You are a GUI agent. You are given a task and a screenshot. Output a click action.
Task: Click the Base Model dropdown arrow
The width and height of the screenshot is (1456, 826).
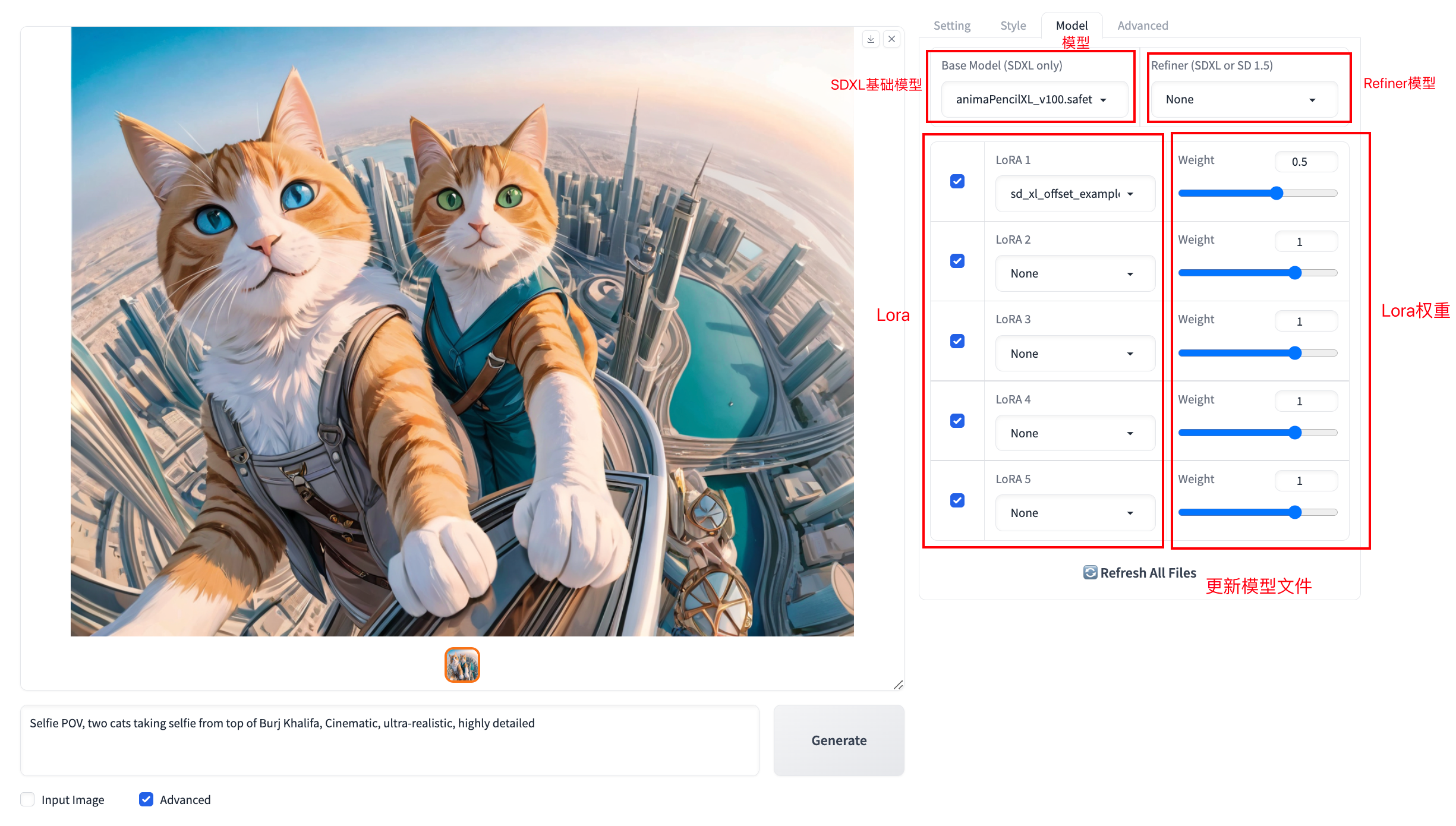[x=1103, y=100]
